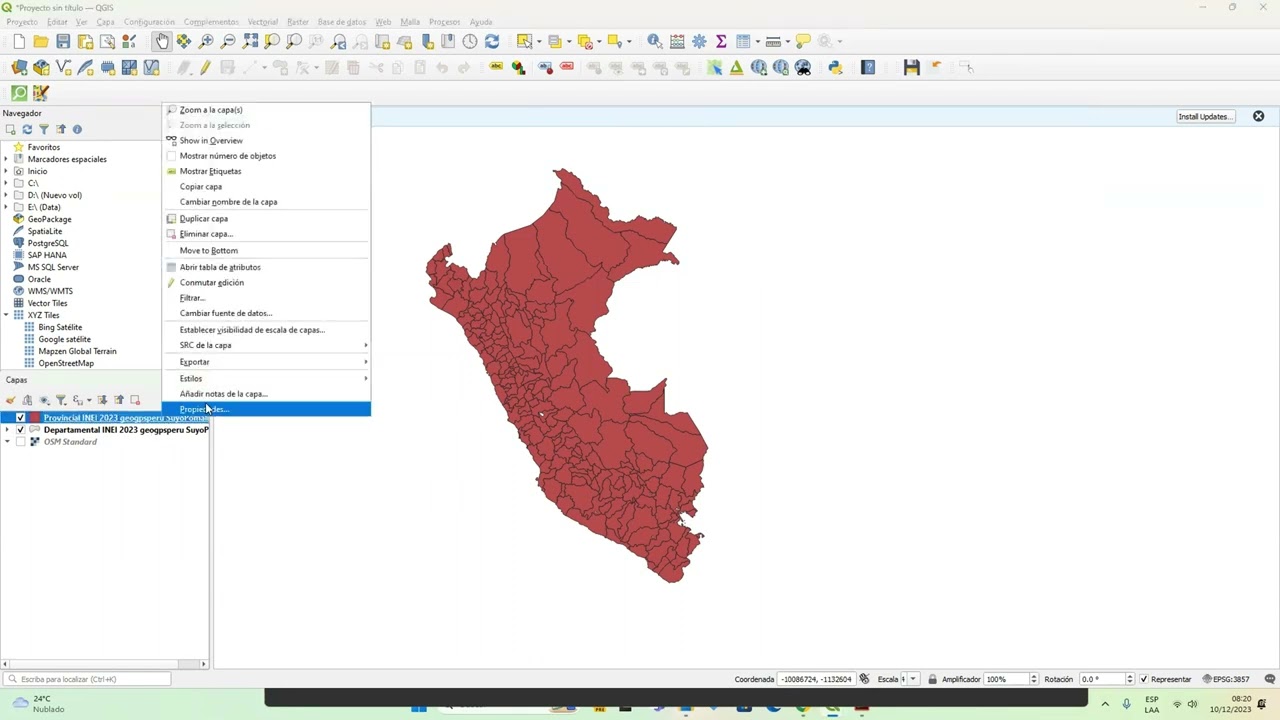Collapse the XYZ Tiles node
This screenshot has width=1280, height=720.
click(x=6, y=315)
